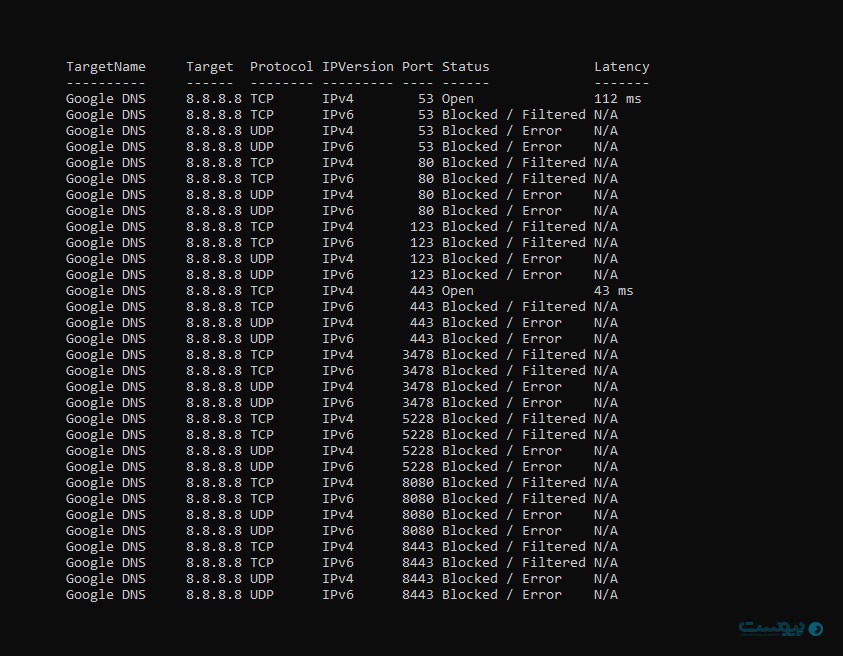
Task: Select the Status column header
Action: pyautogui.click(x=466, y=67)
